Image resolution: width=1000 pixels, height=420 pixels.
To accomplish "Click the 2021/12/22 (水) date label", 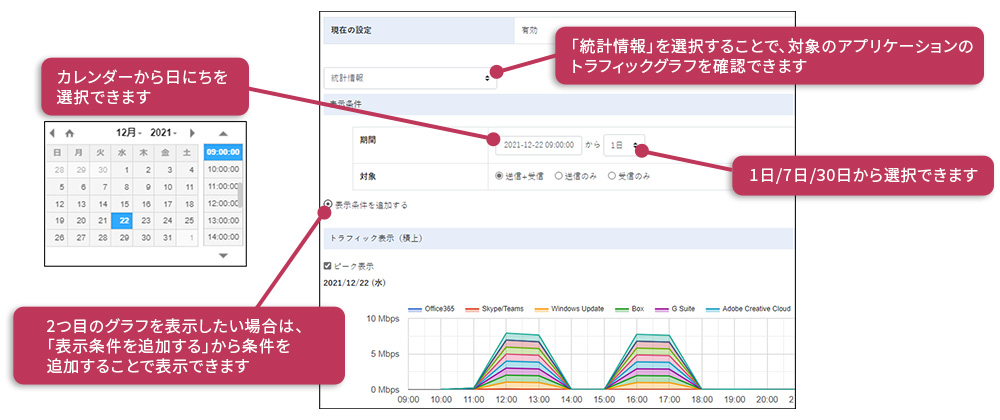I will 355,282.
